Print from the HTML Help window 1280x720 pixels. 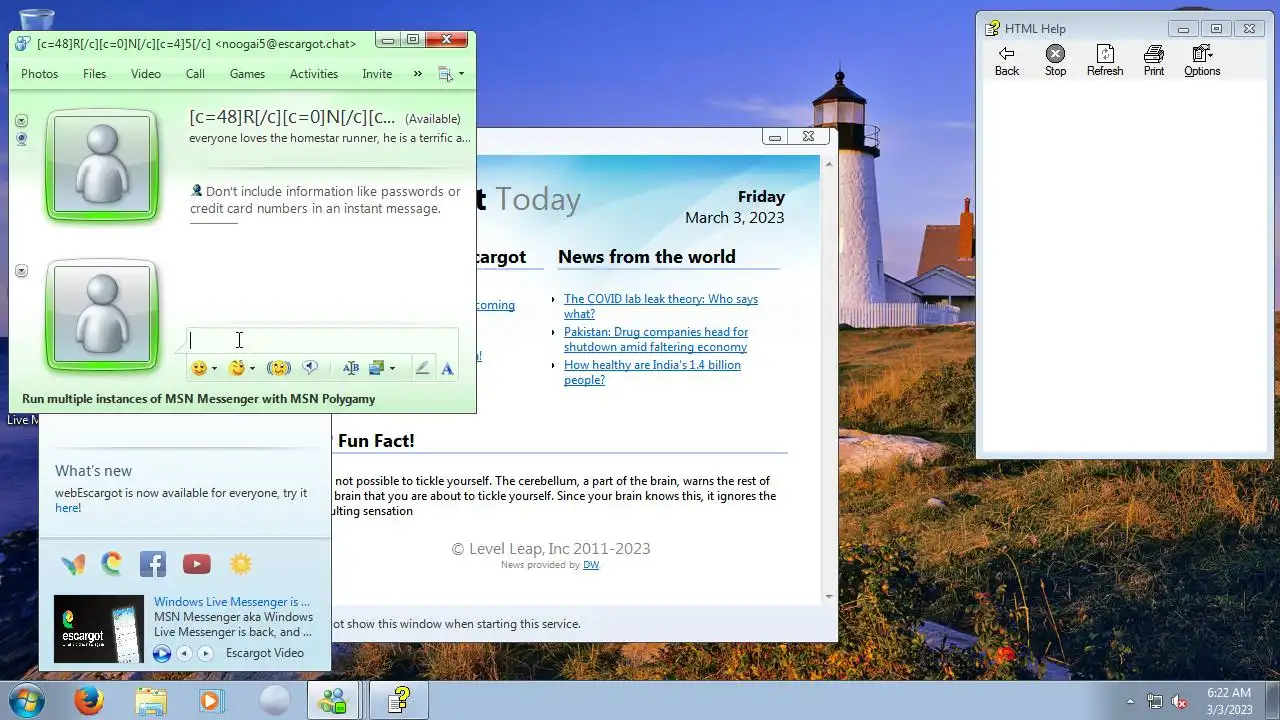(x=1154, y=60)
